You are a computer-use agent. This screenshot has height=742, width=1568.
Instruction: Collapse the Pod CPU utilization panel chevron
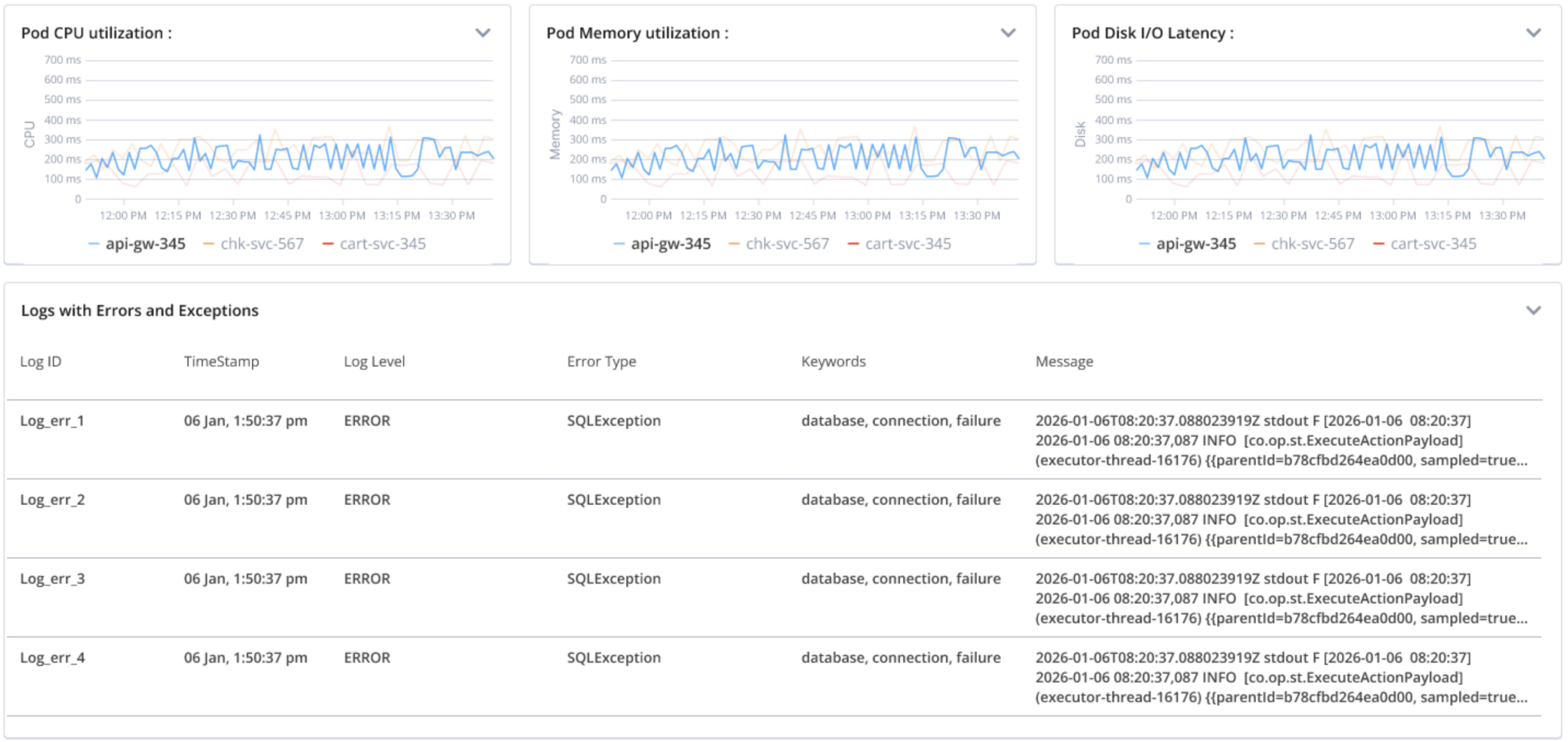[x=483, y=33]
